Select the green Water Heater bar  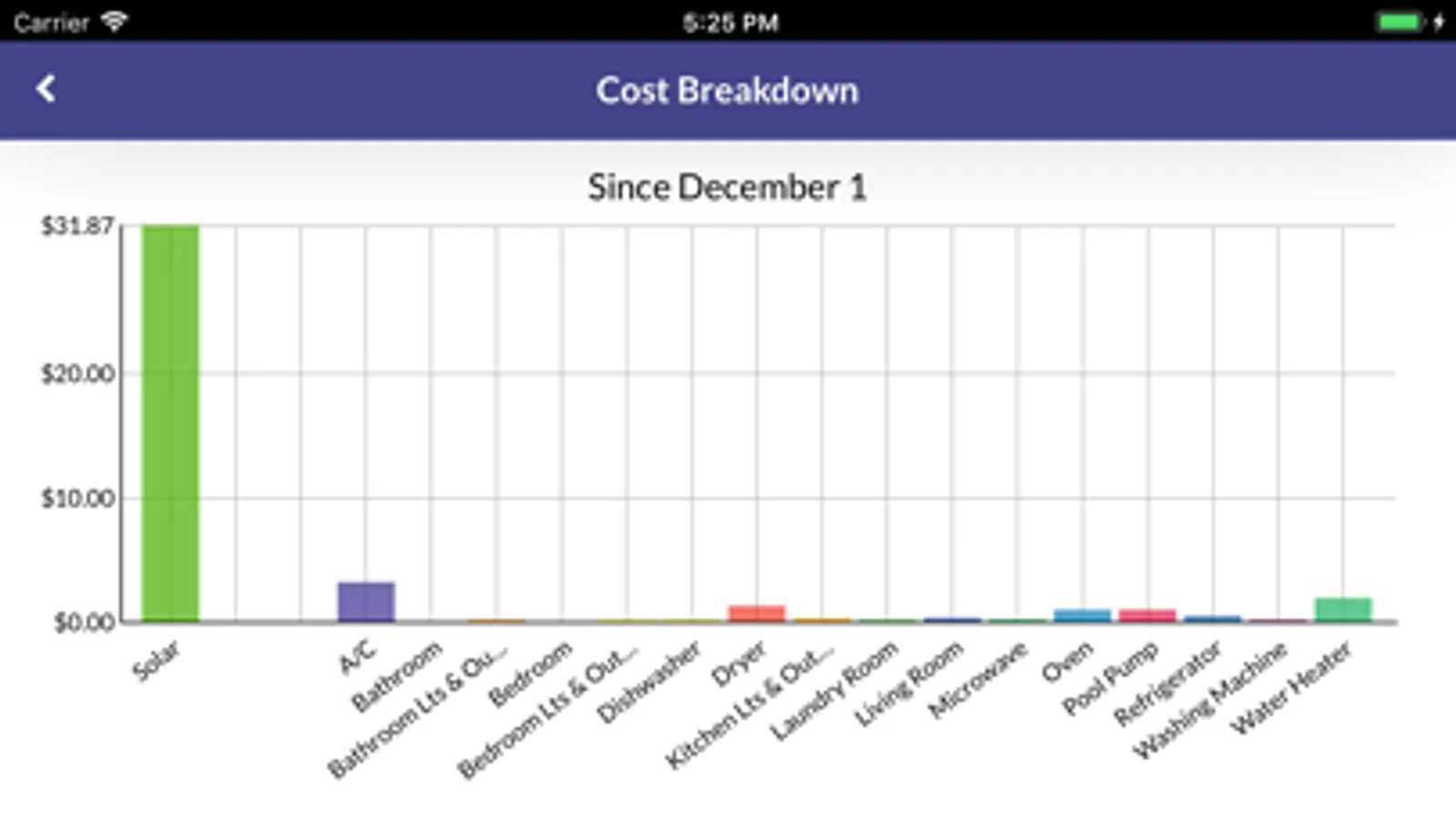[x=1343, y=610]
